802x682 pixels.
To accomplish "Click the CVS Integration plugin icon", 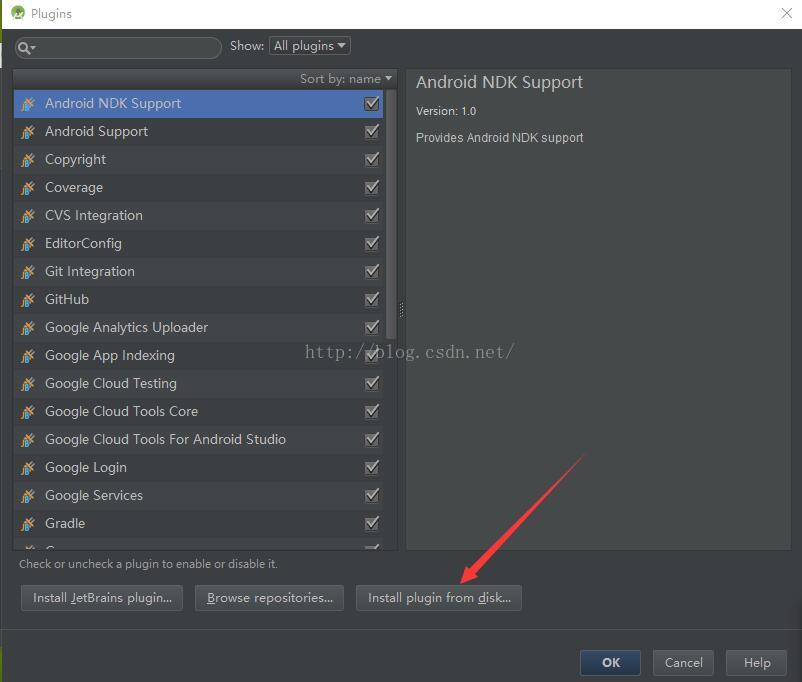I will [28, 216].
